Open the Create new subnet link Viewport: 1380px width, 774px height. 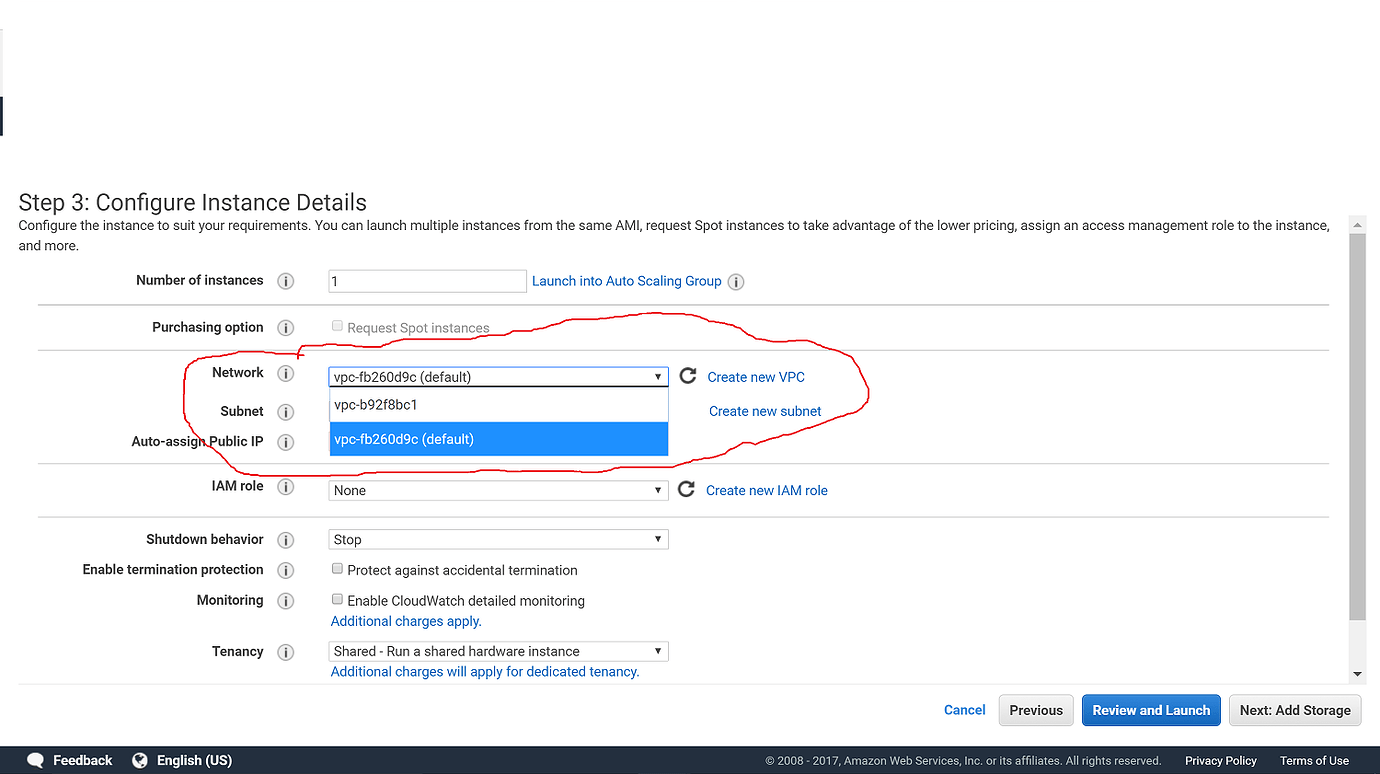(765, 411)
